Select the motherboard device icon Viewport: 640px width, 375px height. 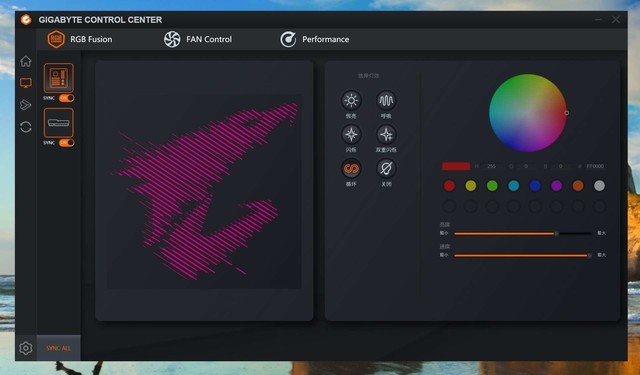[x=59, y=78]
